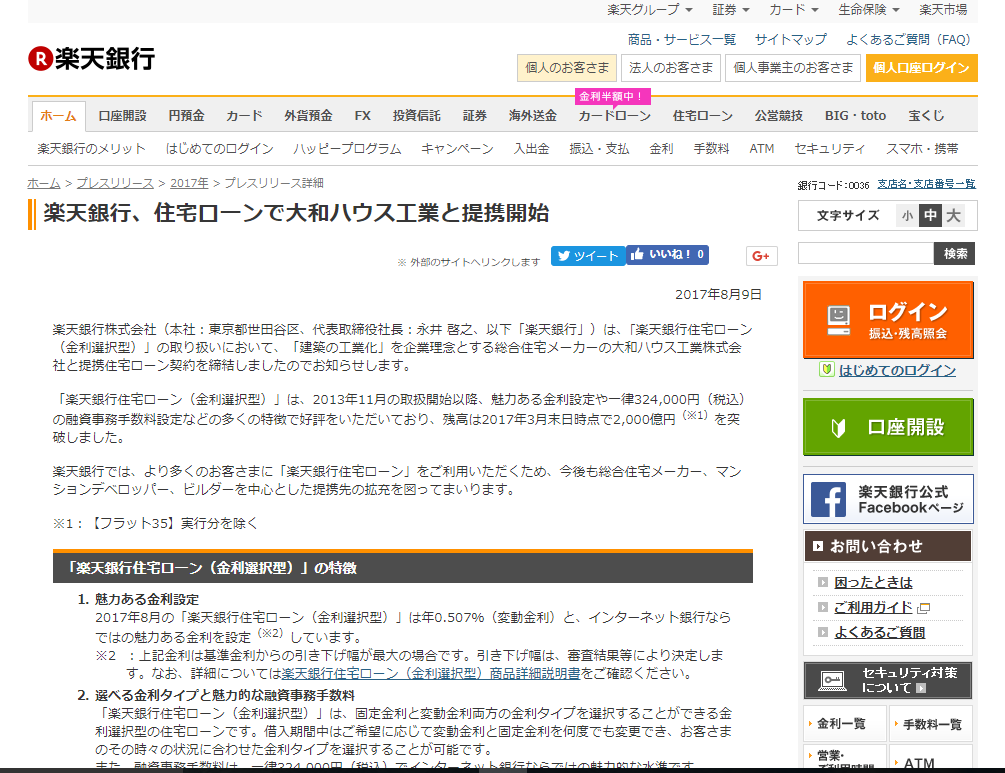Open 円預金 navigation menu item

[x=187, y=116]
